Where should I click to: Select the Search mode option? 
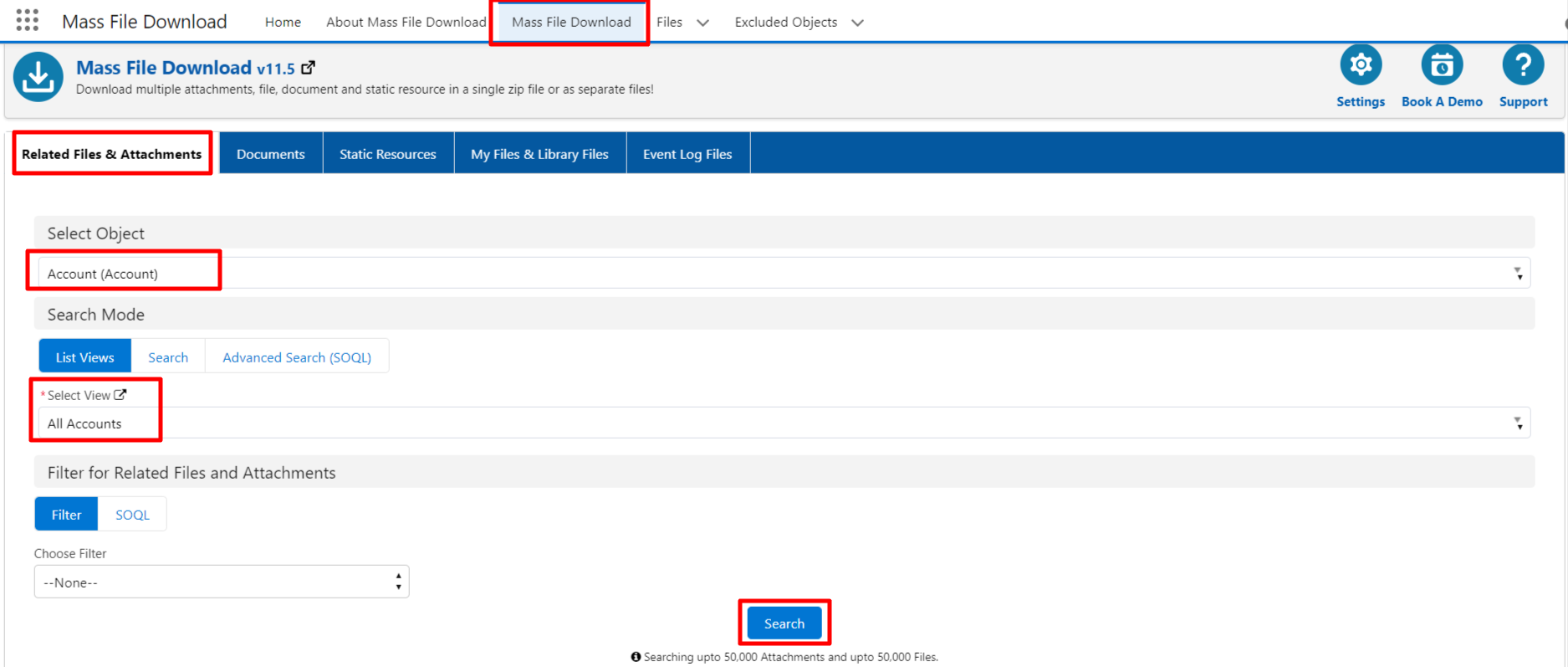click(168, 357)
